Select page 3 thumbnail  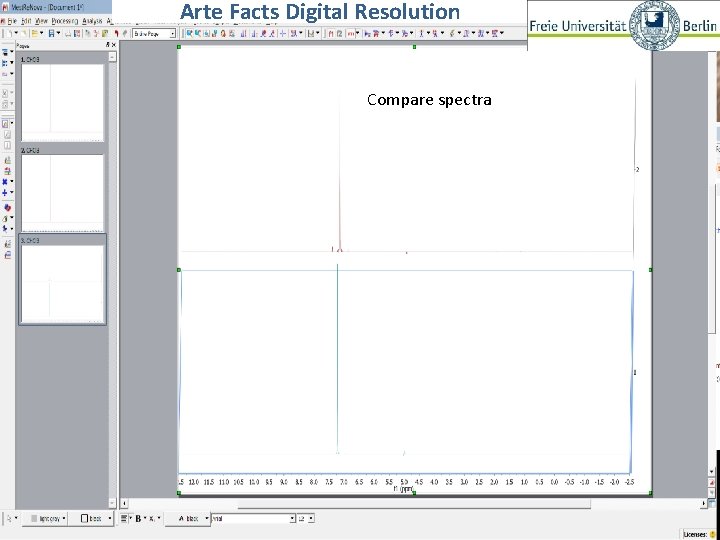pos(62,283)
